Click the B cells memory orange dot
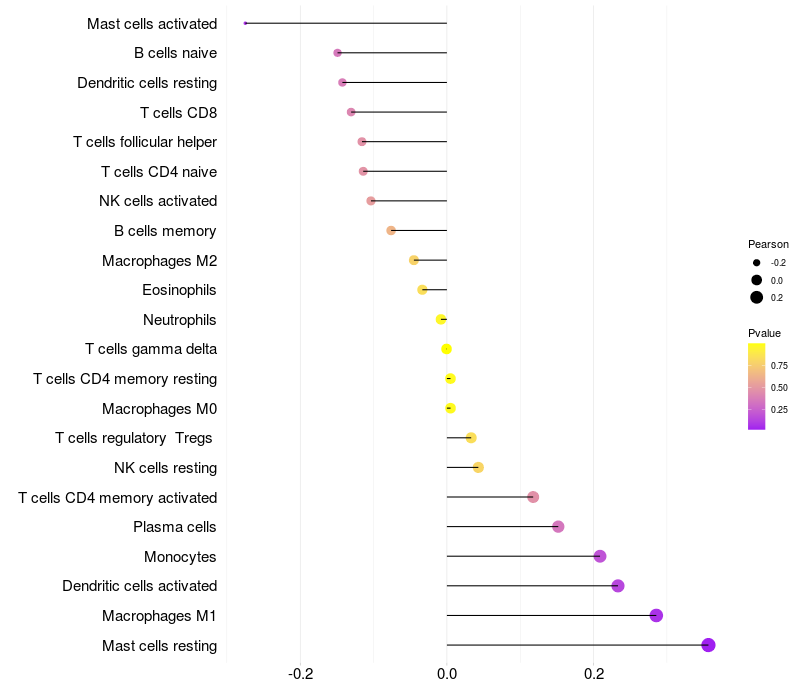 [391, 231]
